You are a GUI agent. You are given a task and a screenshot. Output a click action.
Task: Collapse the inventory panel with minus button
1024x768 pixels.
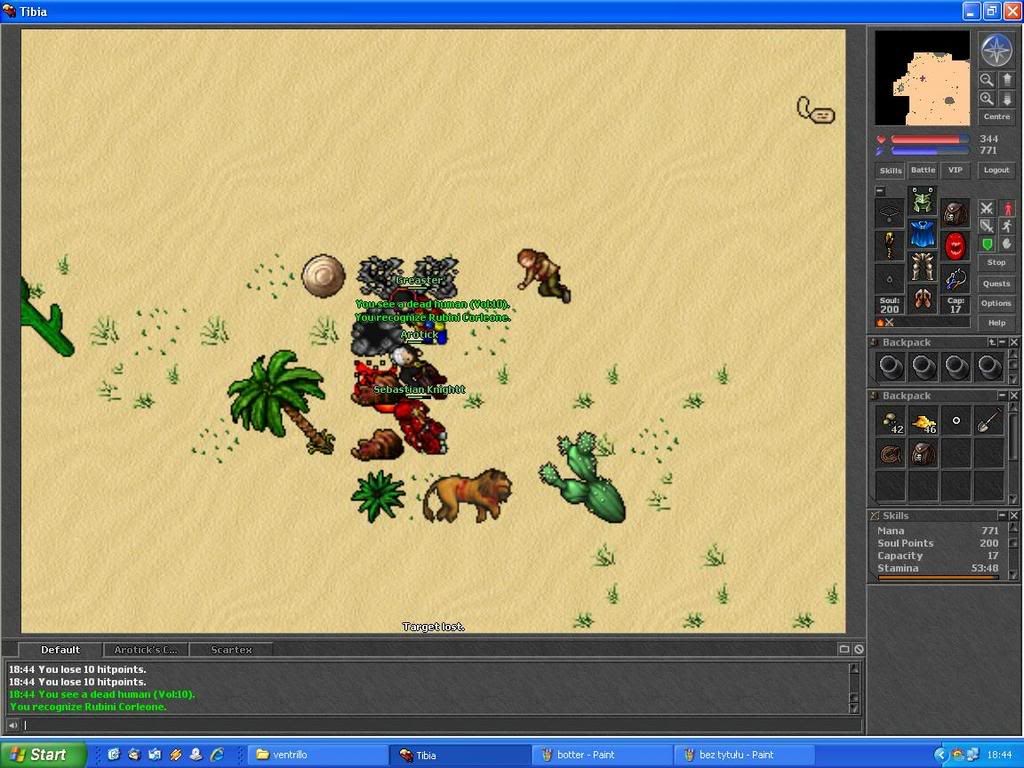(x=880, y=191)
